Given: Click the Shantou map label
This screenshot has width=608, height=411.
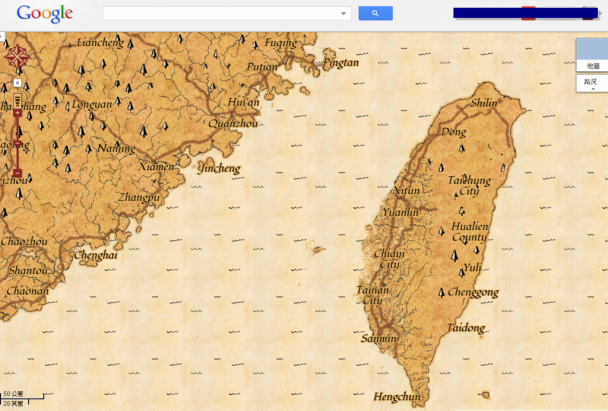Looking at the screenshot, I should (x=28, y=270).
